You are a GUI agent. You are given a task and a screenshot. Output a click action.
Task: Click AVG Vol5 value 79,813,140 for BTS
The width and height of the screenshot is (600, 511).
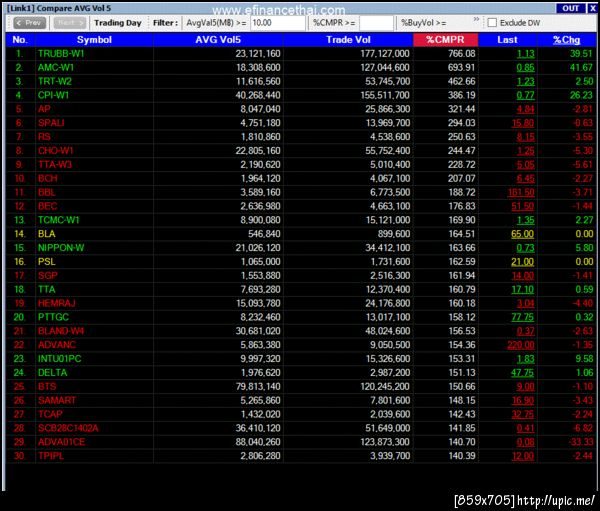(258, 387)
